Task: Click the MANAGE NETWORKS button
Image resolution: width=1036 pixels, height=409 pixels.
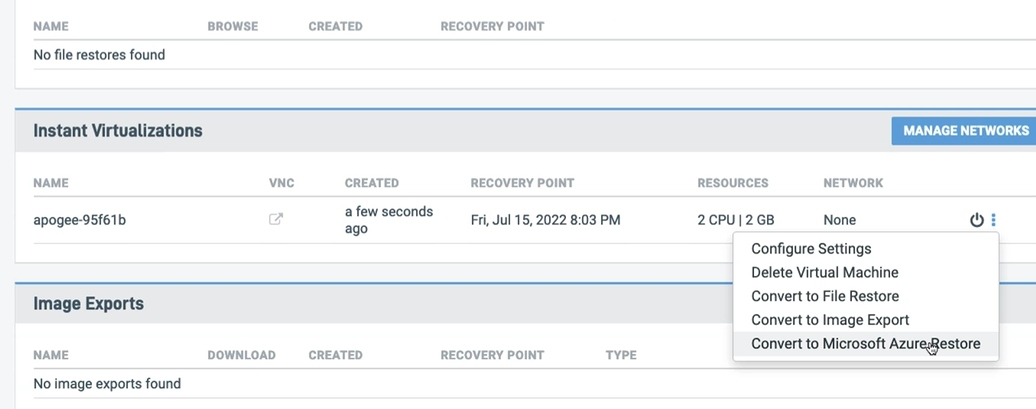Action: (966, 131)
